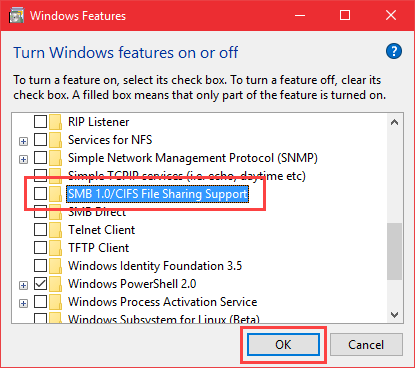Click the vertical scrollbar thumb in features list
The height and width of the screenshot is (368, 415).
(394, 252)
